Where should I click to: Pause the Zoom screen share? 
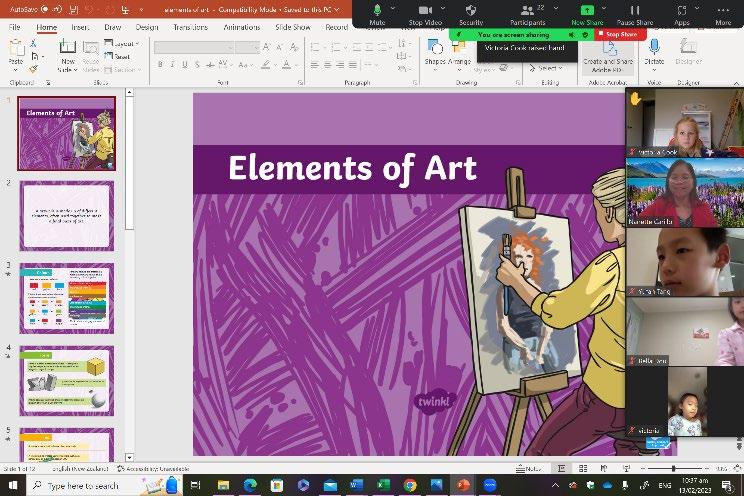[x=635, y=14]
